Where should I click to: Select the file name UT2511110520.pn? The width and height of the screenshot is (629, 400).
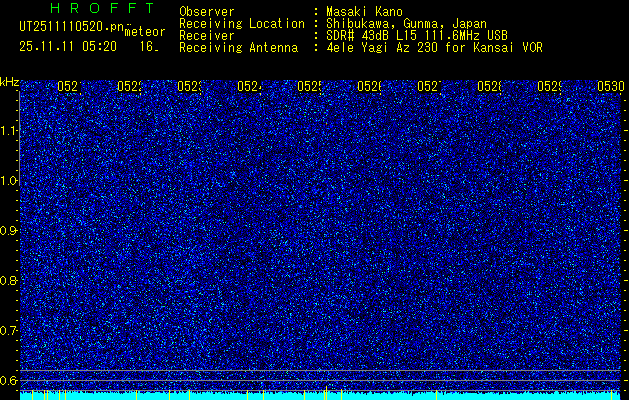tap(72, 26)
